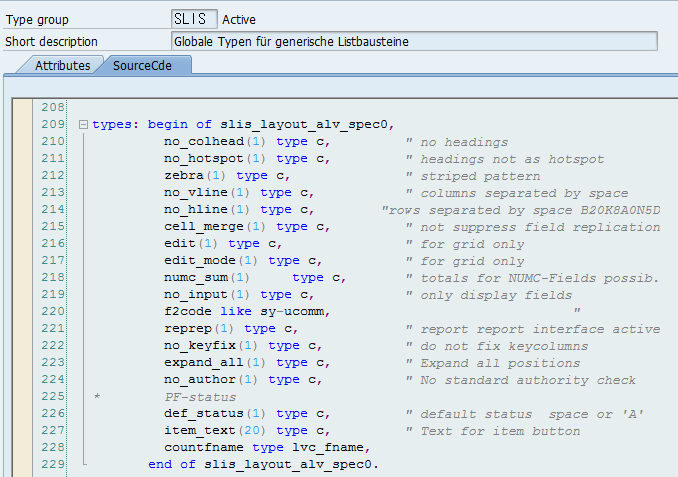This screenshot has width=678, height=477.
Task: Click the asterisk marker on line 225
Action: click(97, 397)
